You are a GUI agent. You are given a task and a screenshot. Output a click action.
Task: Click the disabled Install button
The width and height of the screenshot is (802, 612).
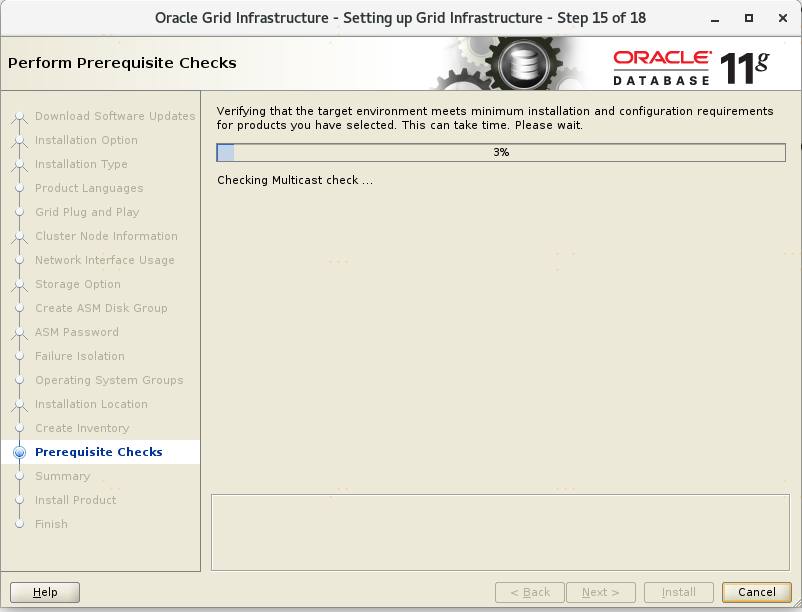[679, 592]
